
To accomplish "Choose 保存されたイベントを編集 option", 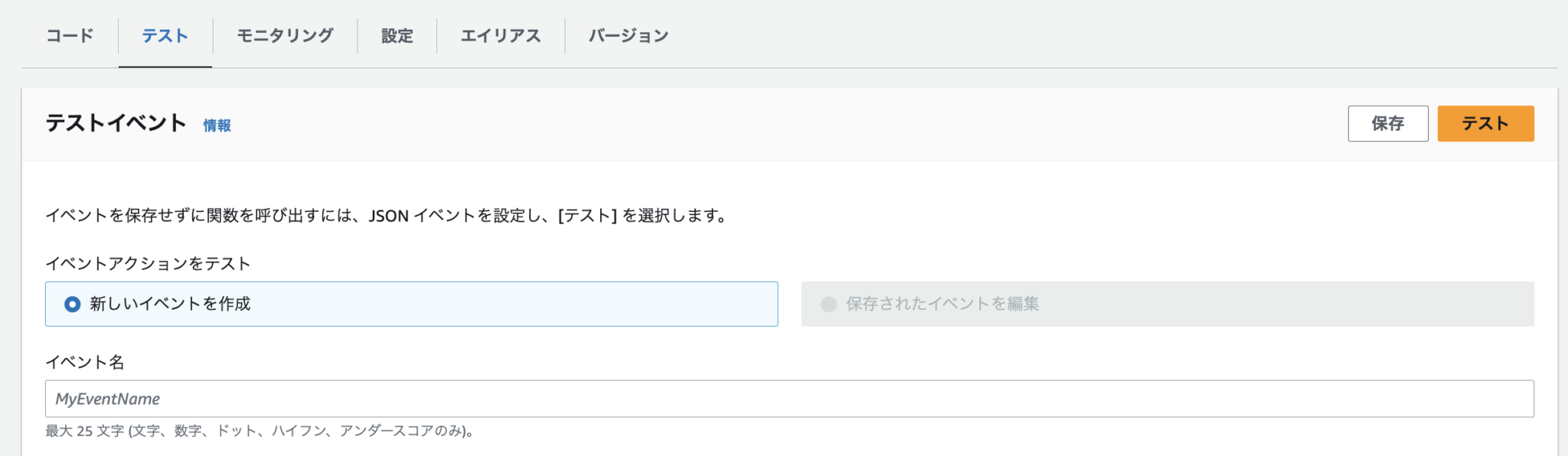I will point(944,304).
